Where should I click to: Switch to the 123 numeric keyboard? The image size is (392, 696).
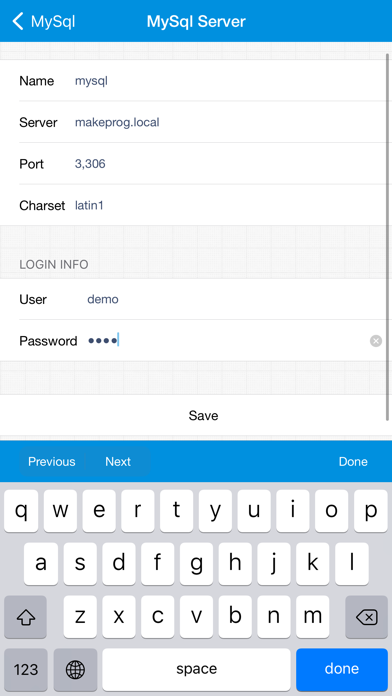26,669
